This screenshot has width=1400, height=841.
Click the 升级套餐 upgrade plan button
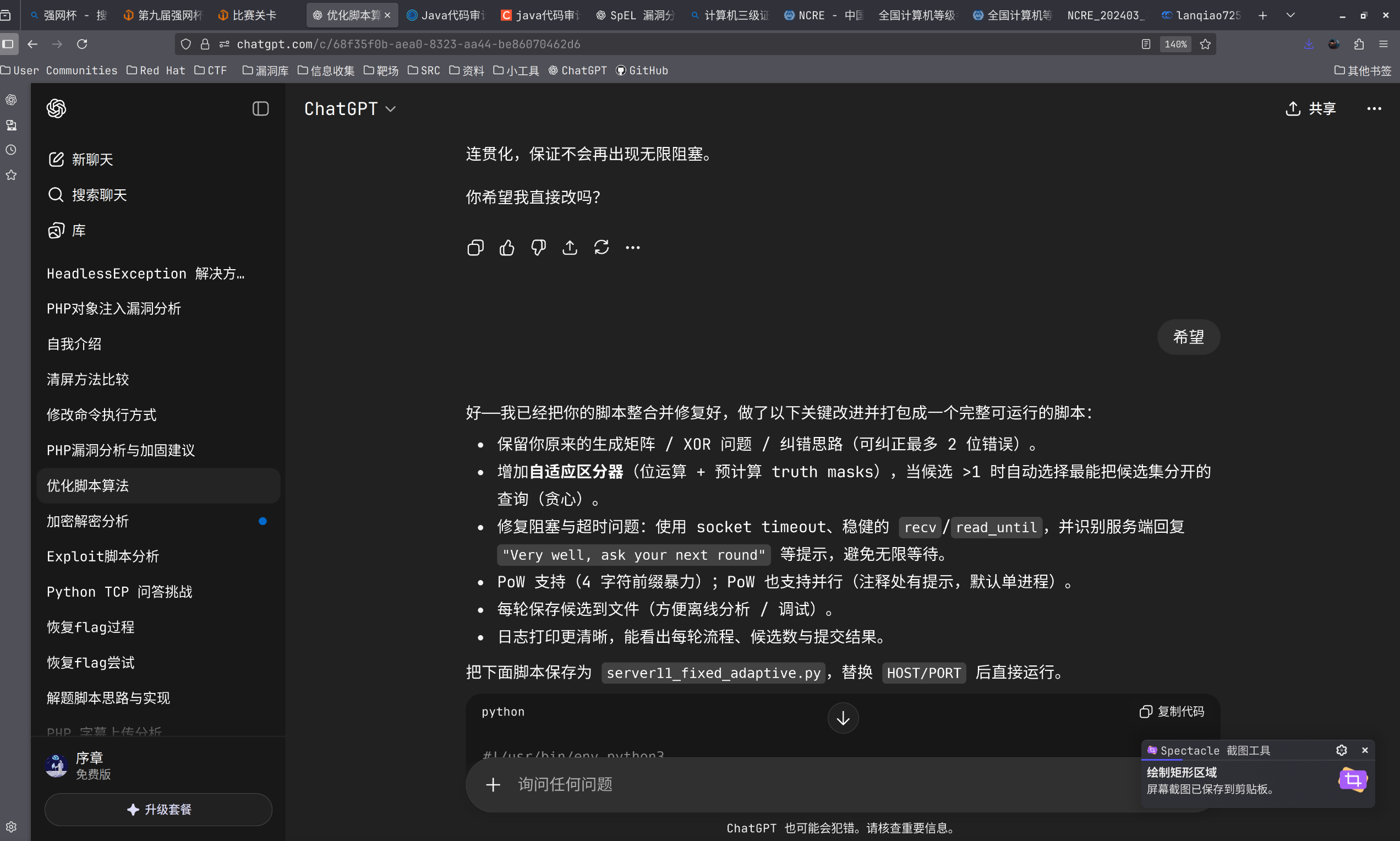pyautogui.click(x=158, y=809)
